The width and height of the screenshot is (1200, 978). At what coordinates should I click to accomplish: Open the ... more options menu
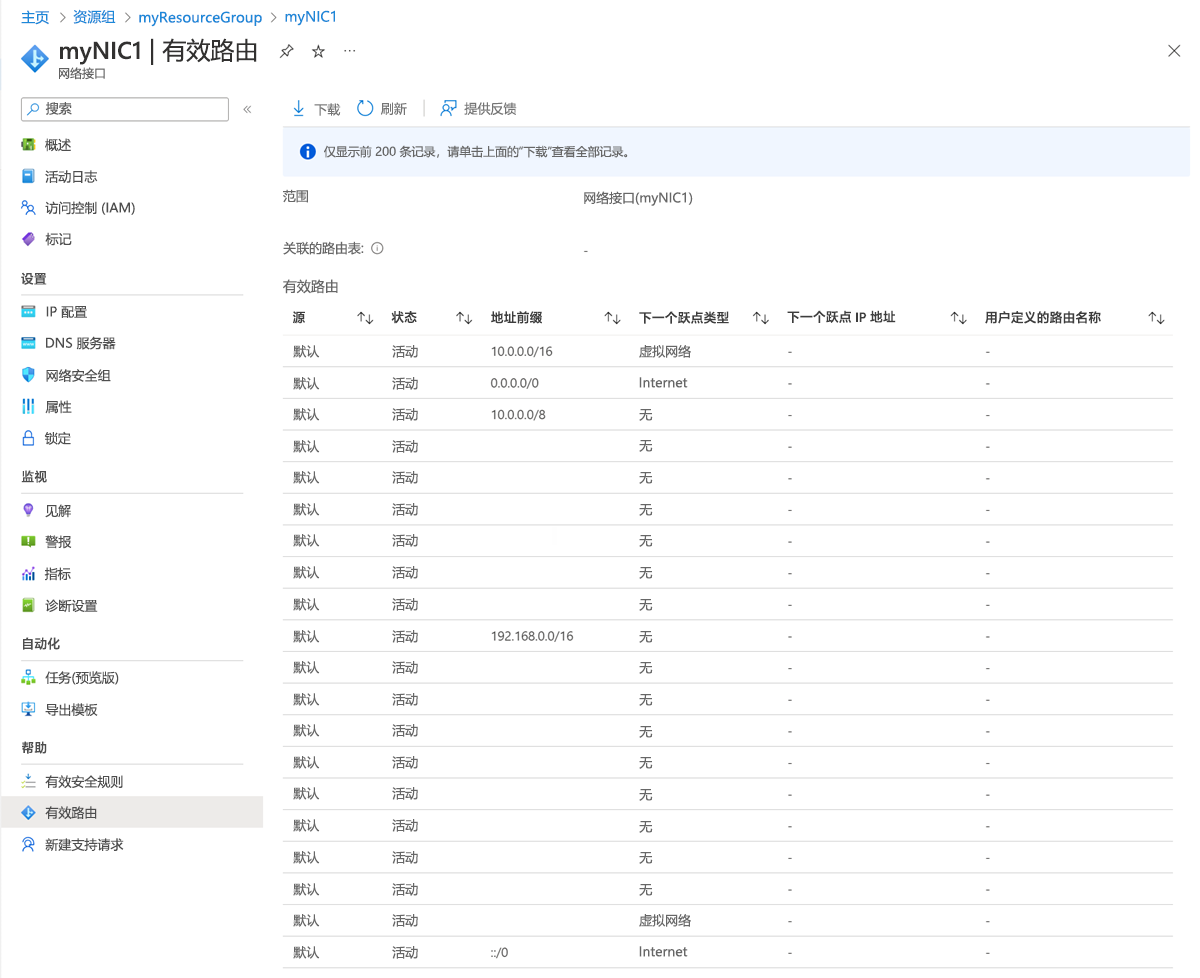pos(348,50)
